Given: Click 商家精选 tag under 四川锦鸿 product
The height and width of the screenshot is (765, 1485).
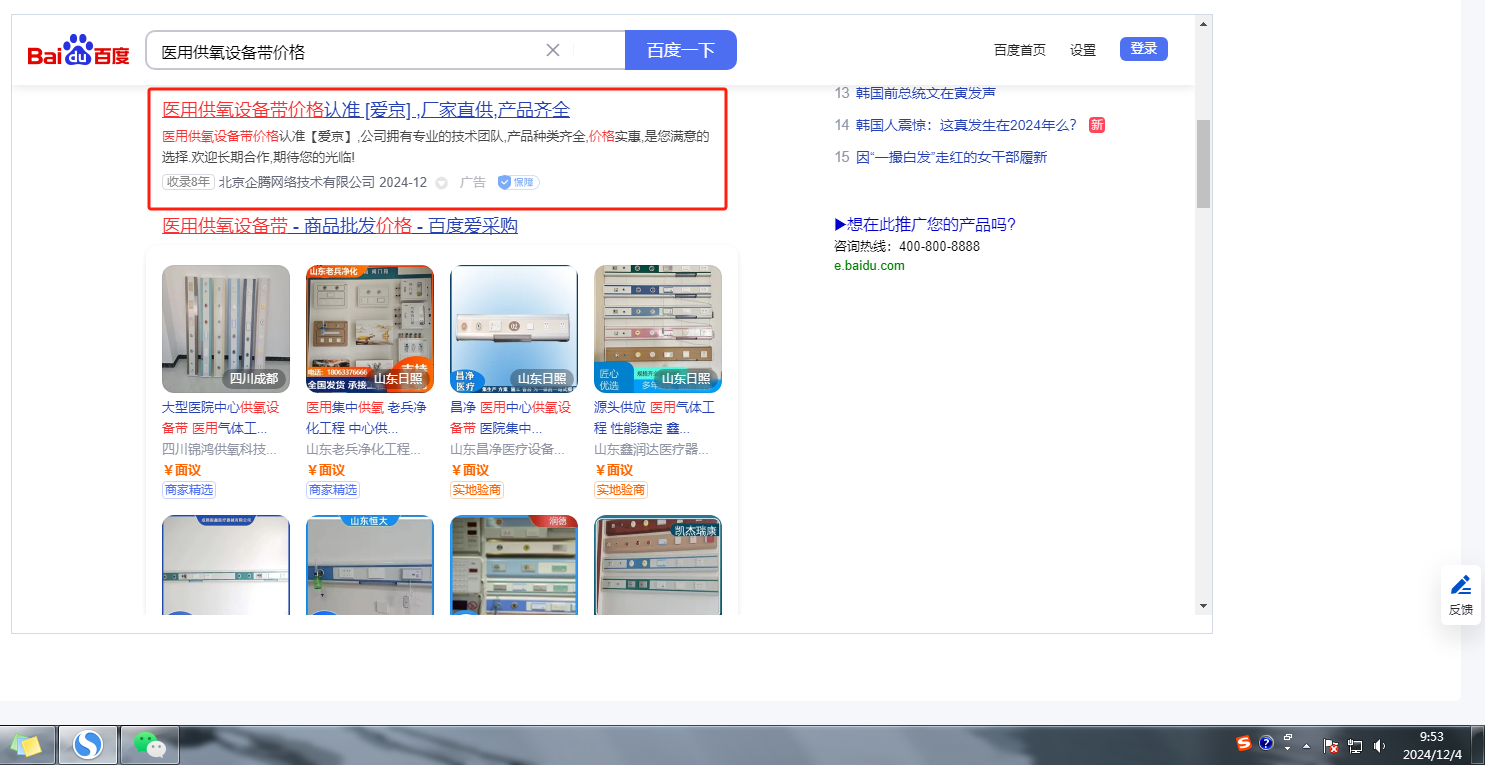Looking at the screenshot, I should [189, 490].
